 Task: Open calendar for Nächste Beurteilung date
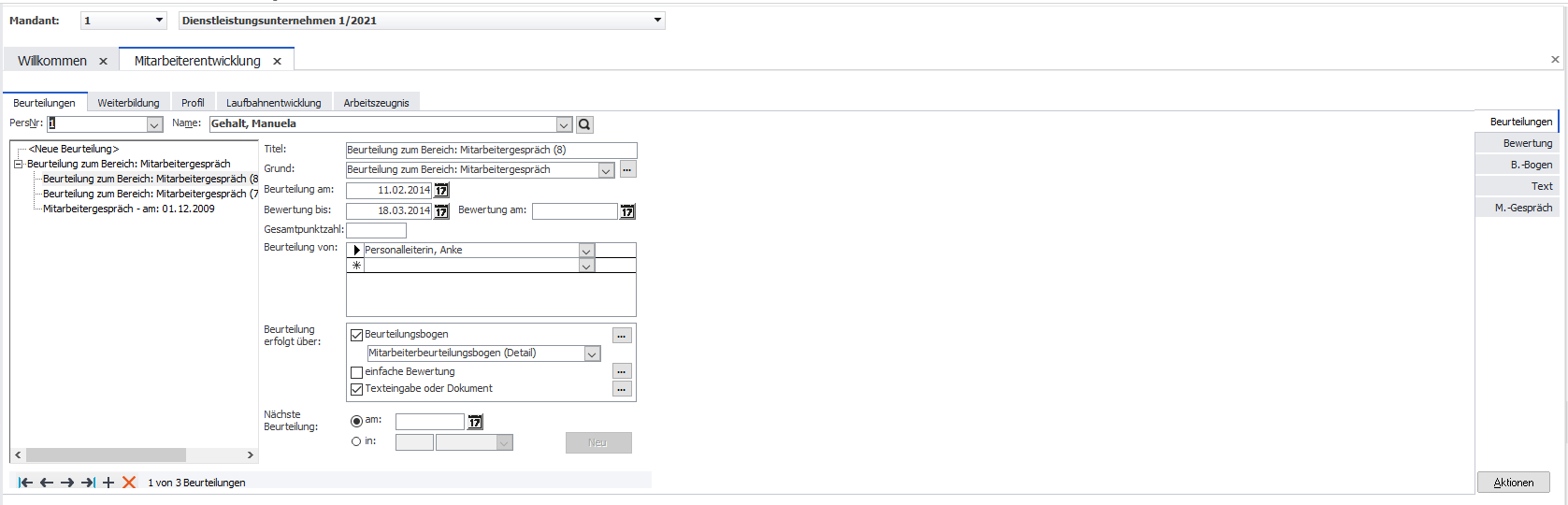coord(475,422)
